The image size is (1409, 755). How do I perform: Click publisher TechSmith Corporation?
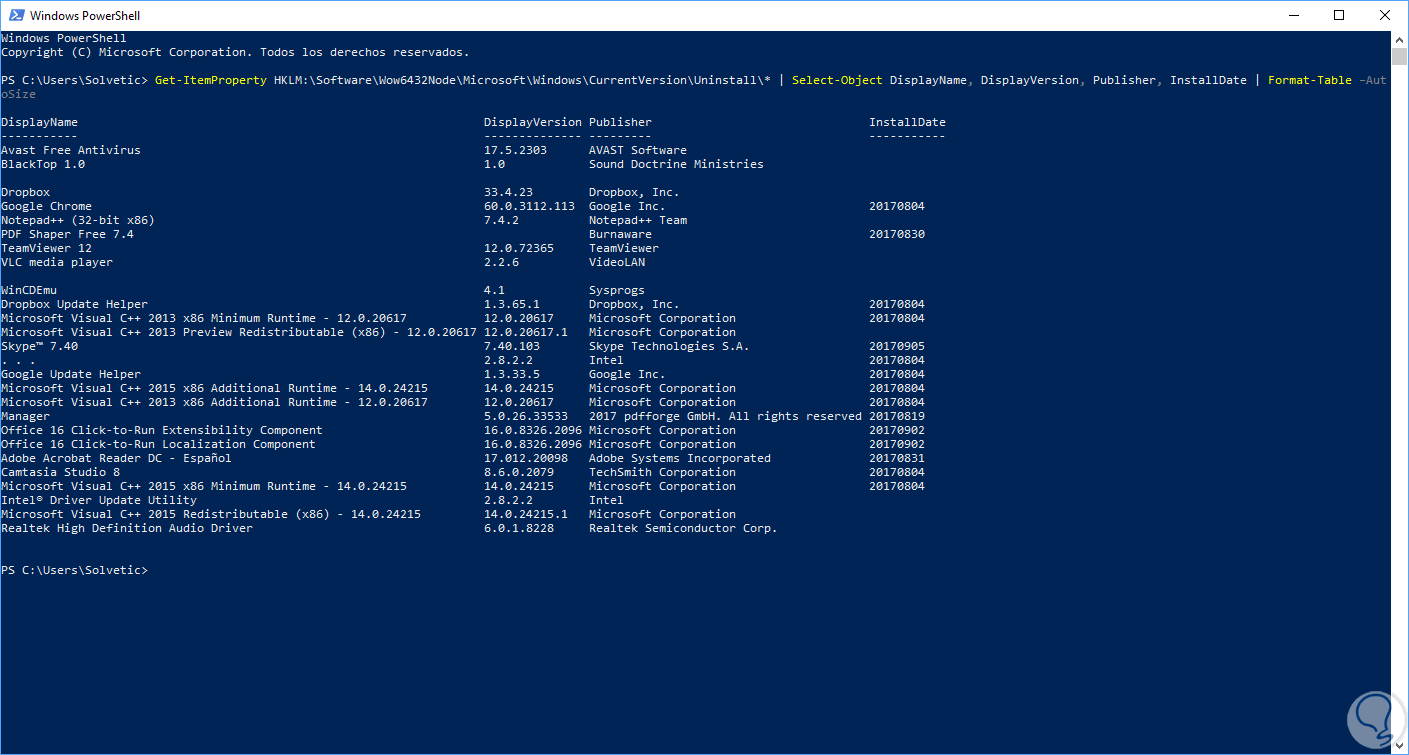point(662,472)
